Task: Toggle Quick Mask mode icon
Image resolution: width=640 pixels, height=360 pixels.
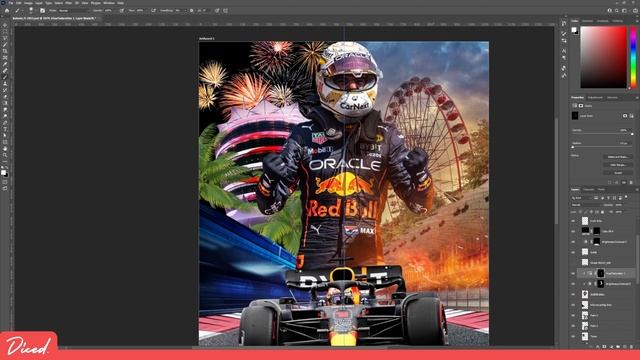Action: pos(5,182)
